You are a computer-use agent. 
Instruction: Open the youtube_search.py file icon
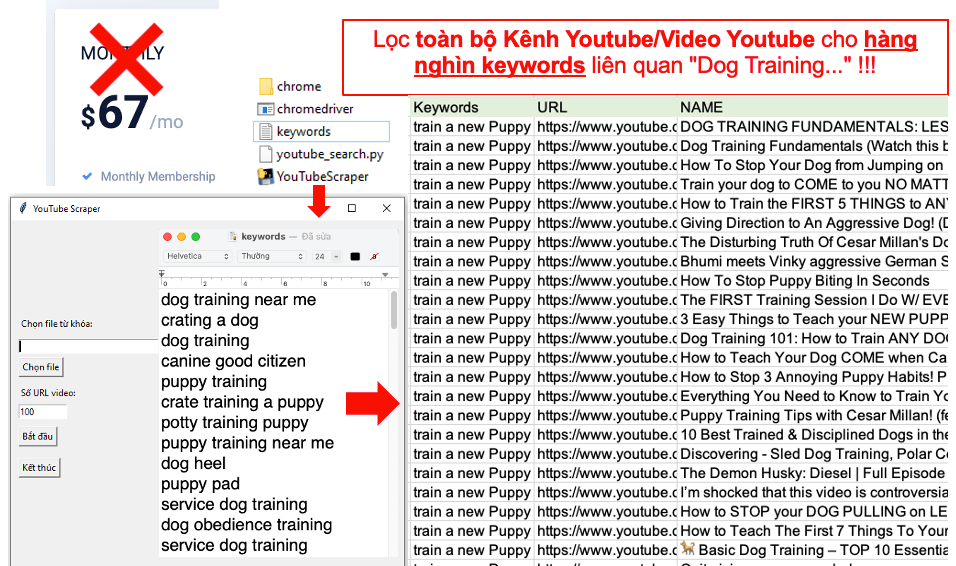(265, 154)
